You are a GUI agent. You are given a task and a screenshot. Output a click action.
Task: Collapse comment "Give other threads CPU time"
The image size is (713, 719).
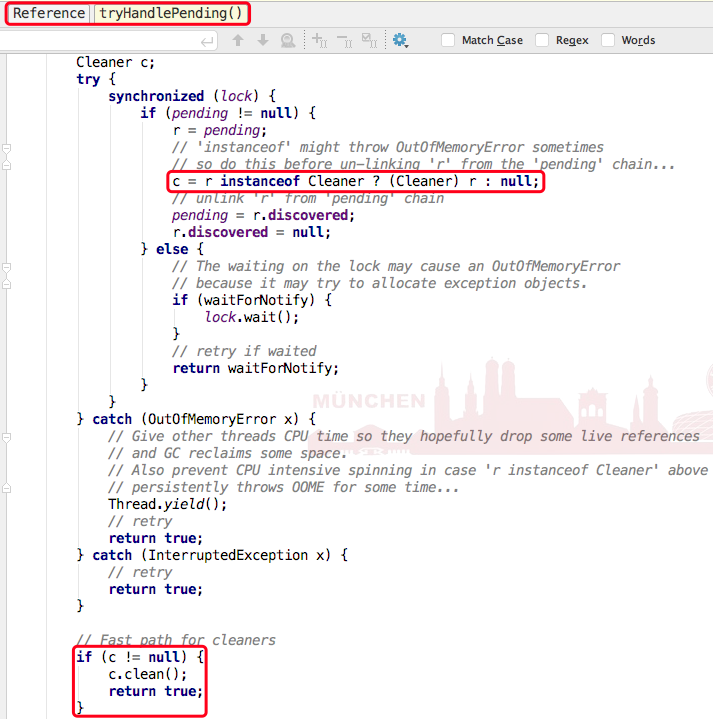click(6, 437)
